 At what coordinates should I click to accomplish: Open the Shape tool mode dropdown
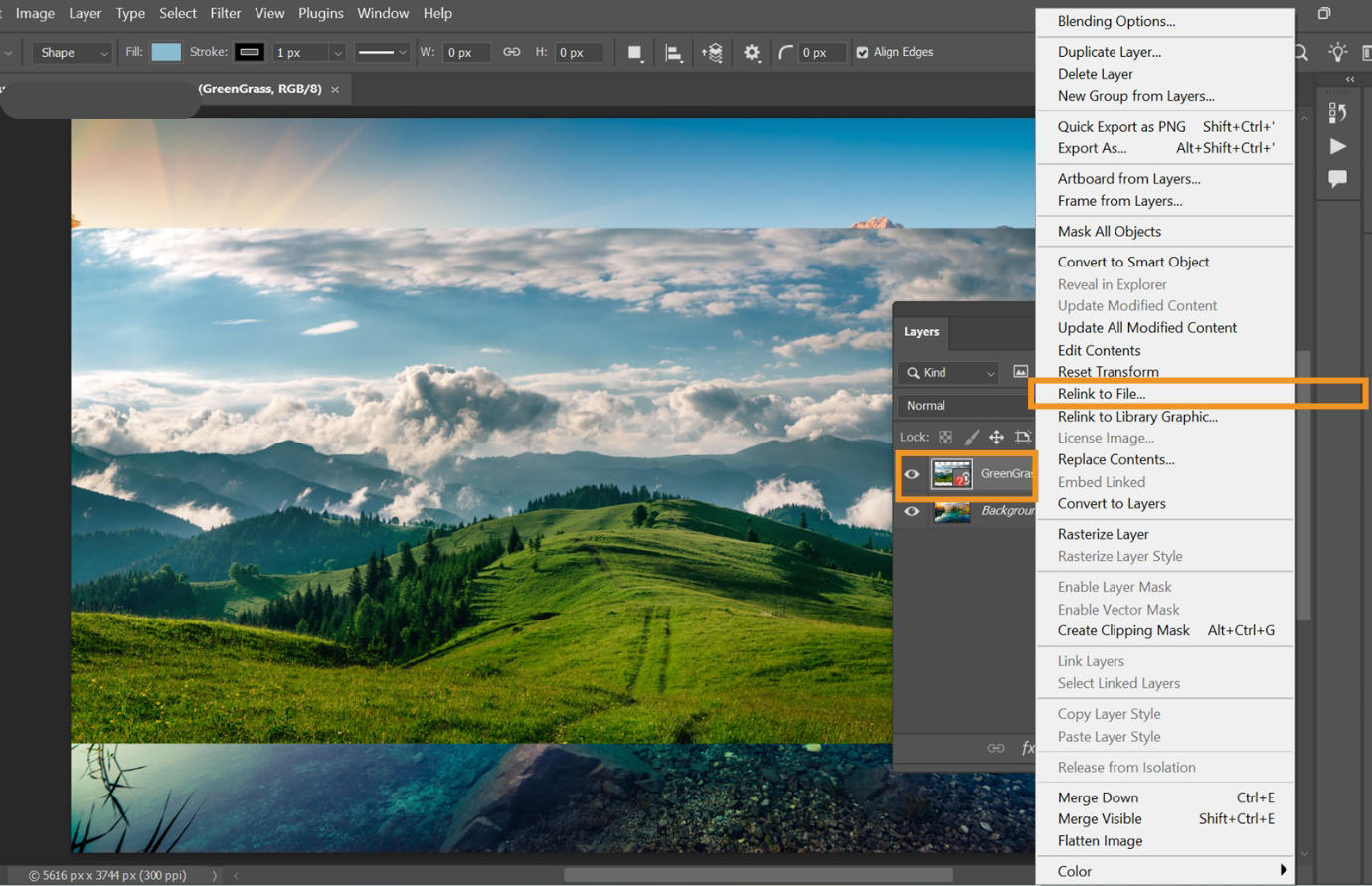(72, 52)
